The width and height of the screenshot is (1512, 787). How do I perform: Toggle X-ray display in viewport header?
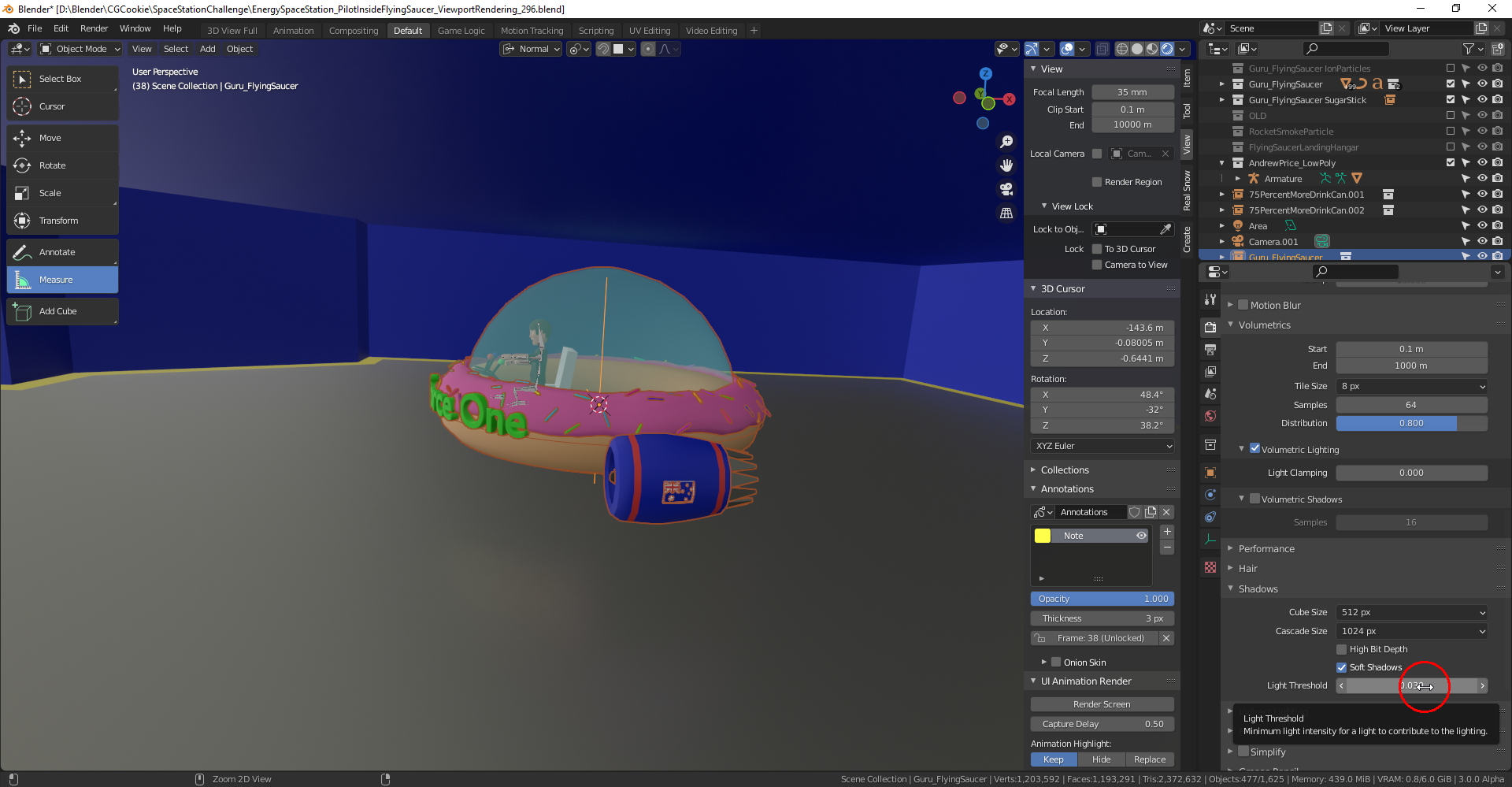tap(1102, 49)
